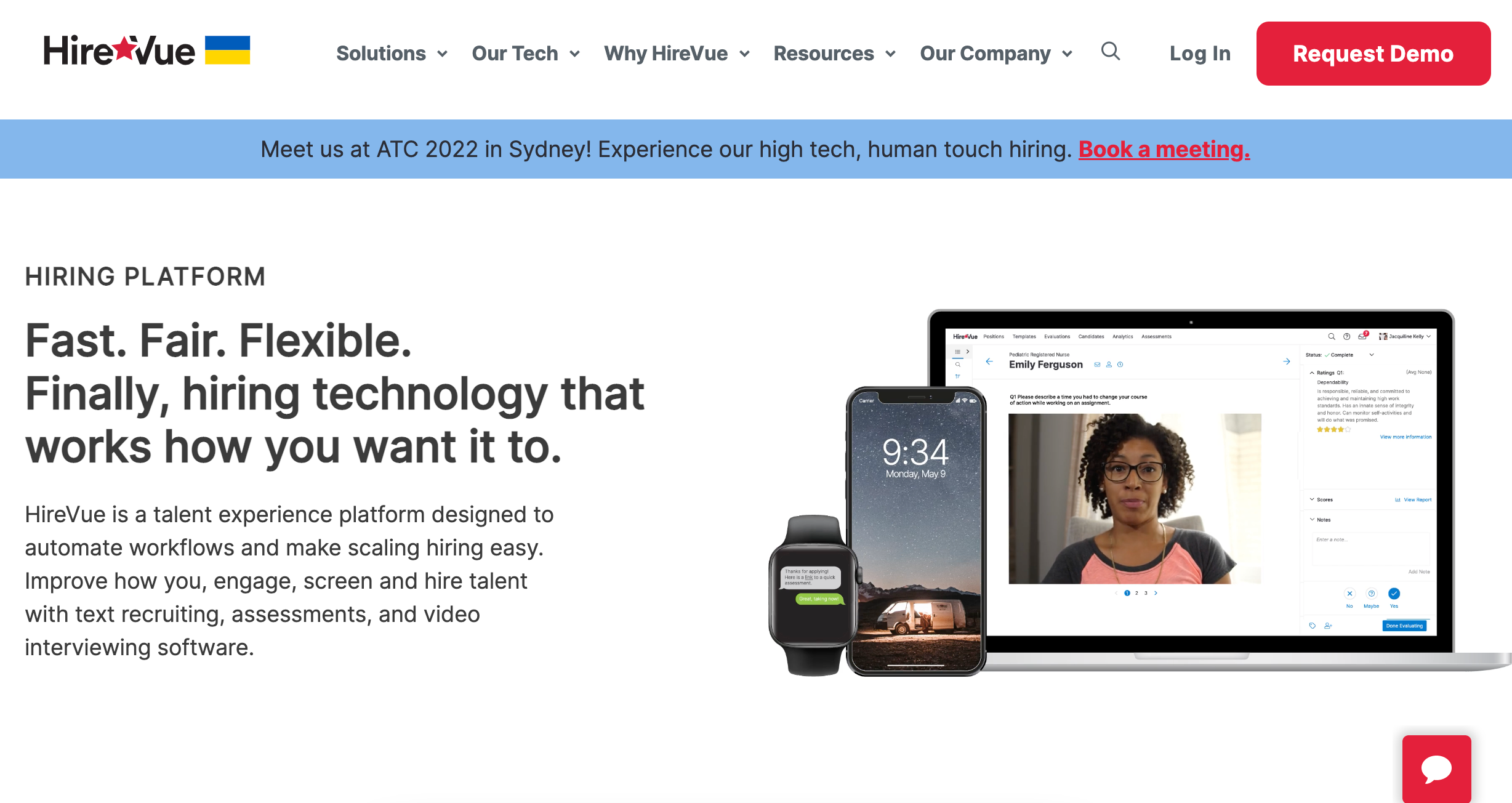Screen dimensions: 1512x803
Task: Click the Request Demo button
Action: 1373,54
